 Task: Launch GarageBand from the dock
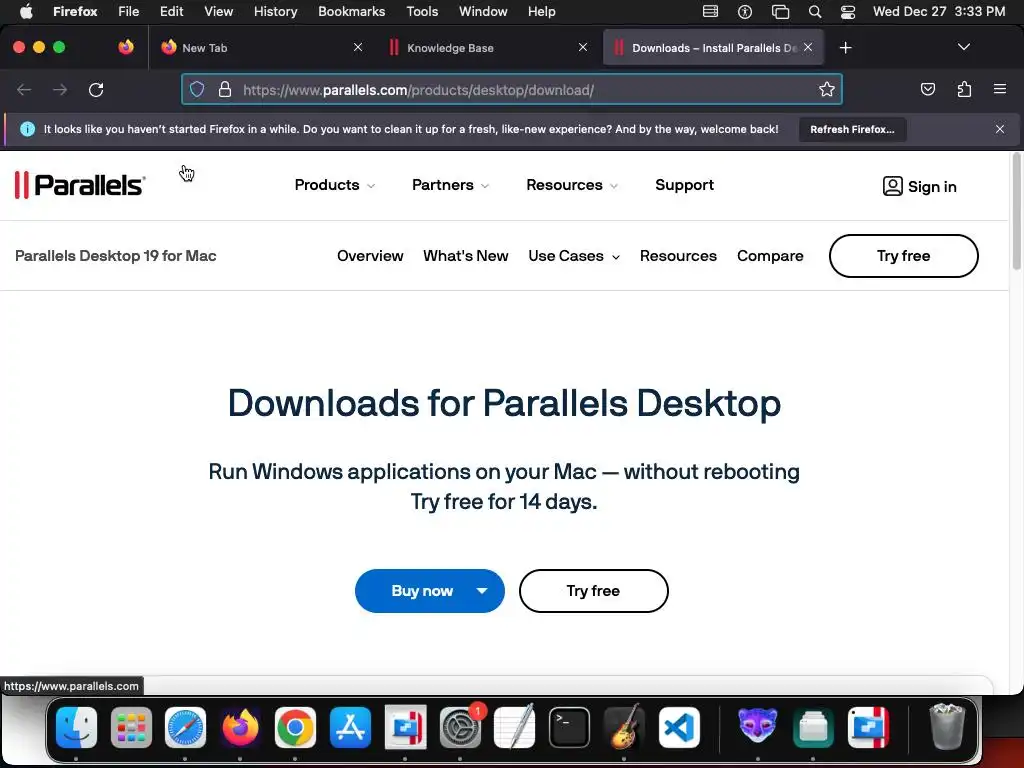click(x=624, y=728)
